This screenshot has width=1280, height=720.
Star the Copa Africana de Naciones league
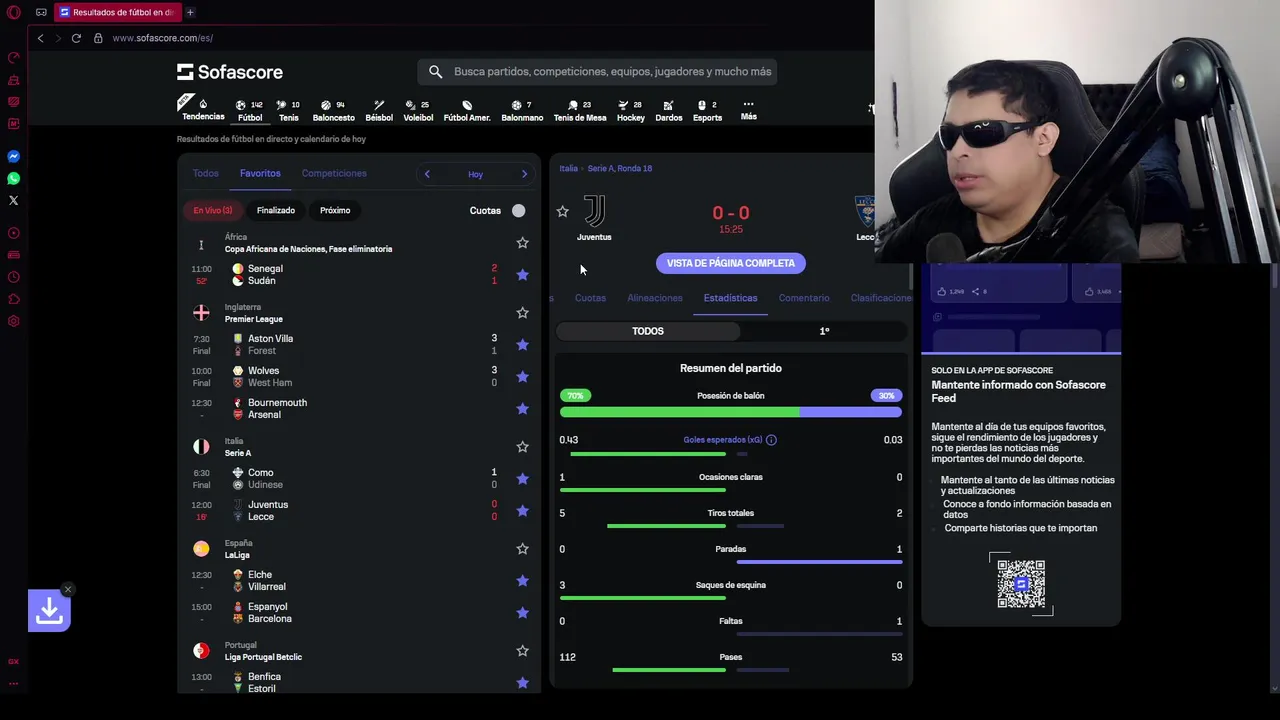coord(522,242)
